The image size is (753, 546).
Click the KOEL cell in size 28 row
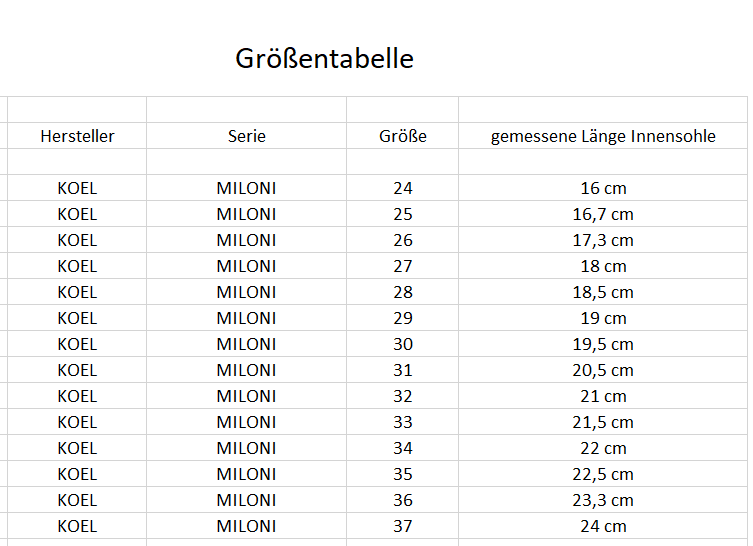[x=77, y=292]
